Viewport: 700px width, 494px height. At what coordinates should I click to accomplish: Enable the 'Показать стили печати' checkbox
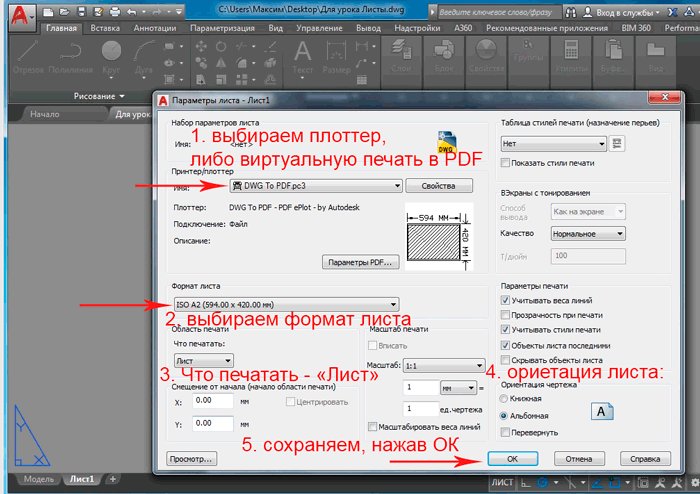(505, 162)
